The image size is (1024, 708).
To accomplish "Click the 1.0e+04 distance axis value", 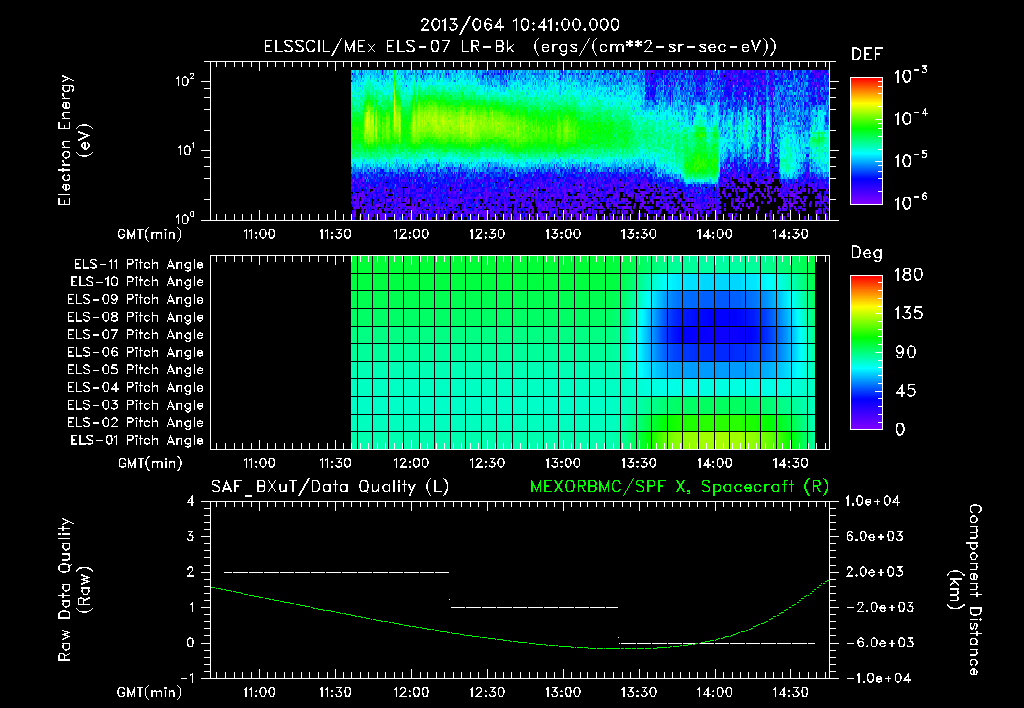I will 872,501.
